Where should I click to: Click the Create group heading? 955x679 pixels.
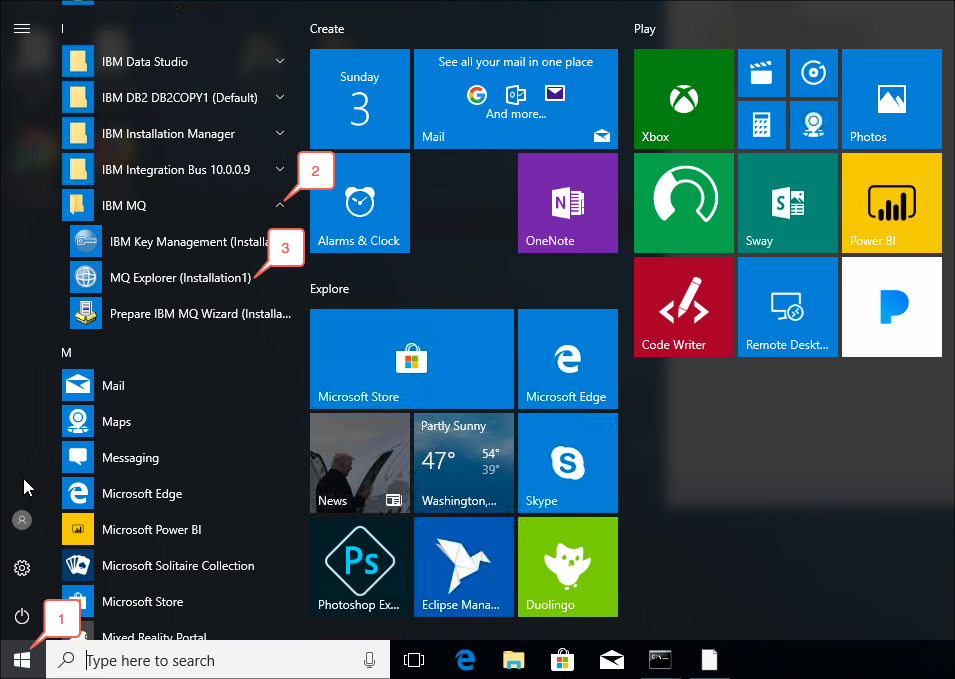pos(327,29)
